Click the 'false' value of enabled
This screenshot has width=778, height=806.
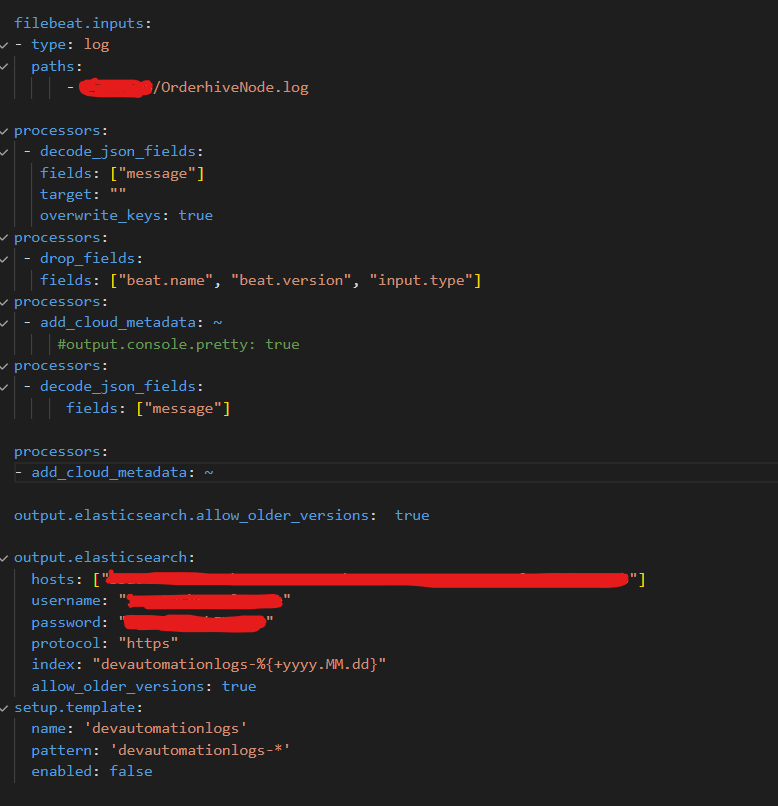[131, 771]
